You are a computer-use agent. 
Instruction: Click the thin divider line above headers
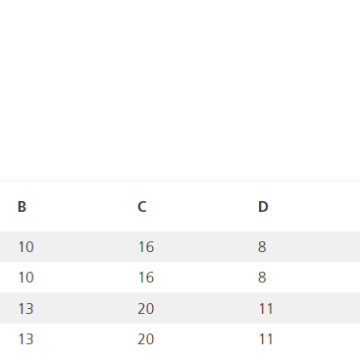[x=180, y=180]
